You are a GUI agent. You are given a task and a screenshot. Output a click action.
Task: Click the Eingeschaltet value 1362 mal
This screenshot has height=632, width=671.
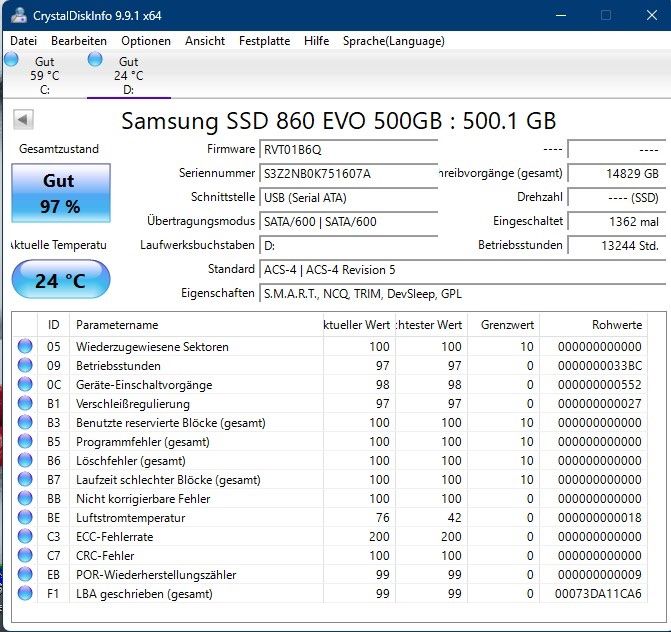point(616,222)
